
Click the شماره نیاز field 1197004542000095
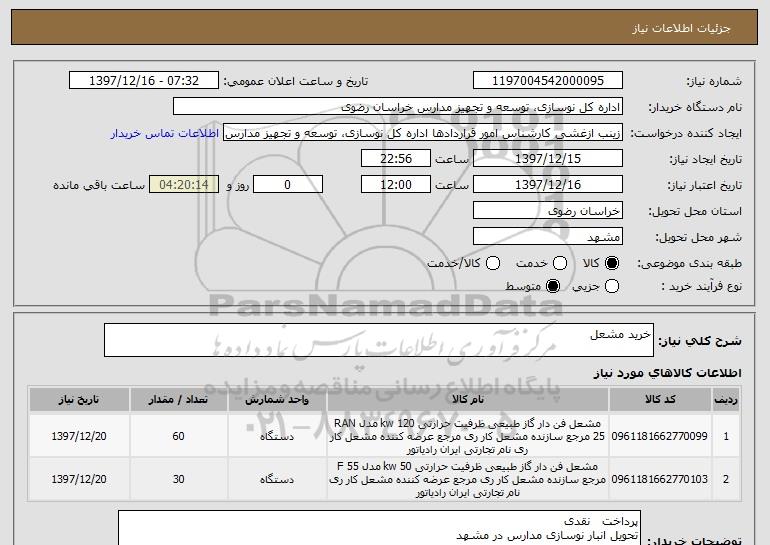click(548, 81)
